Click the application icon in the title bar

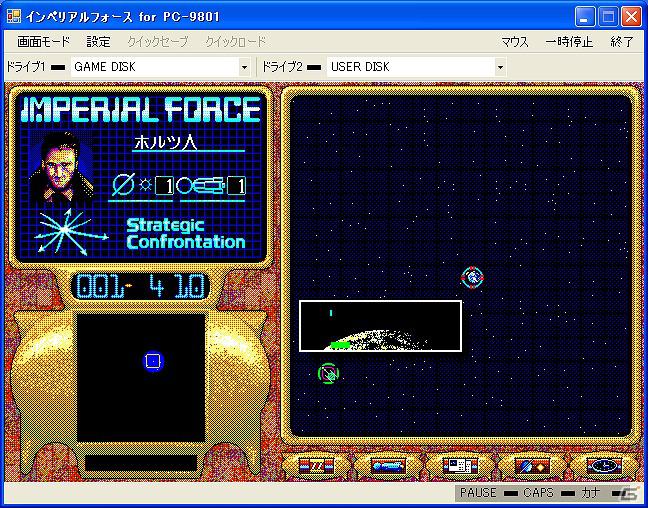pos(14,16)
